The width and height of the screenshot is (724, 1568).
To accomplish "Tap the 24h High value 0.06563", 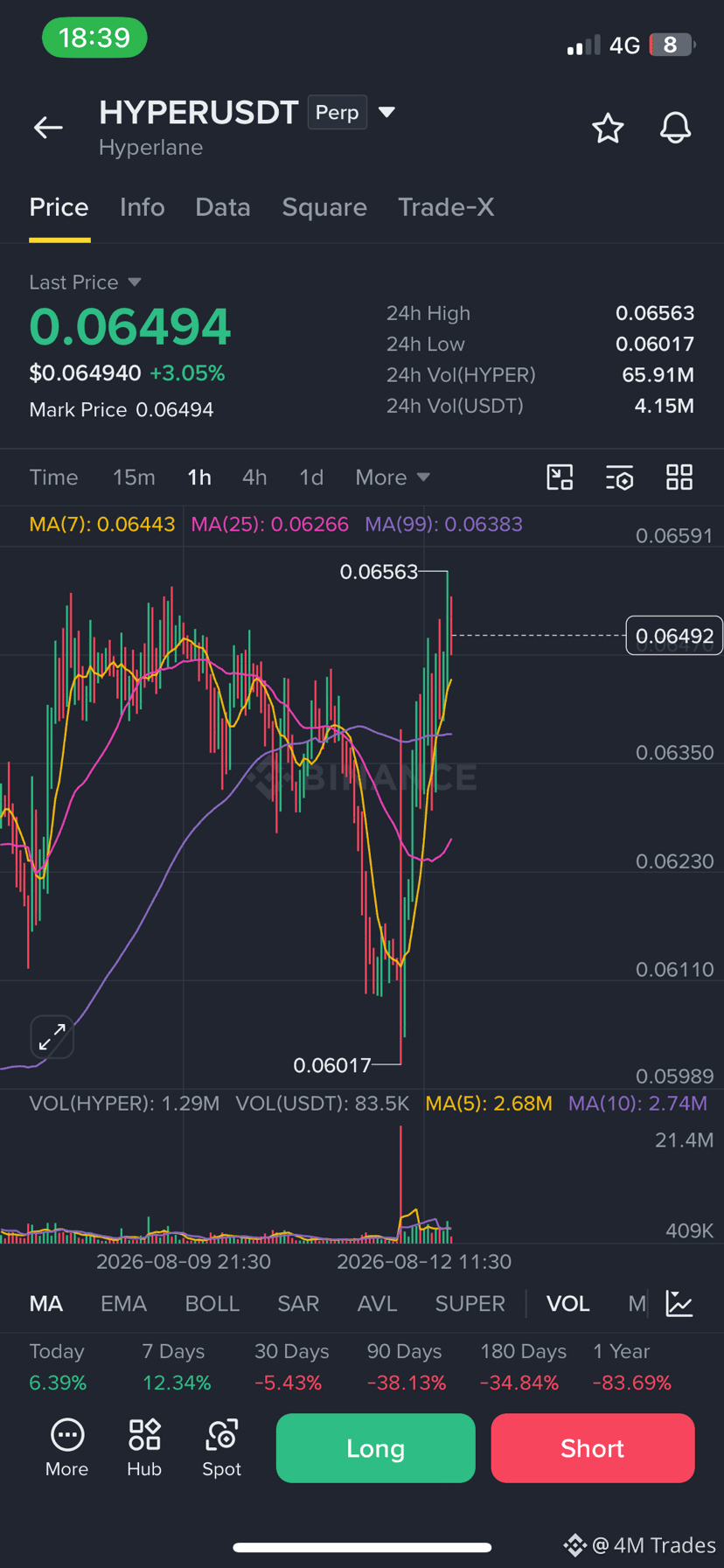I will click(655, 313).
